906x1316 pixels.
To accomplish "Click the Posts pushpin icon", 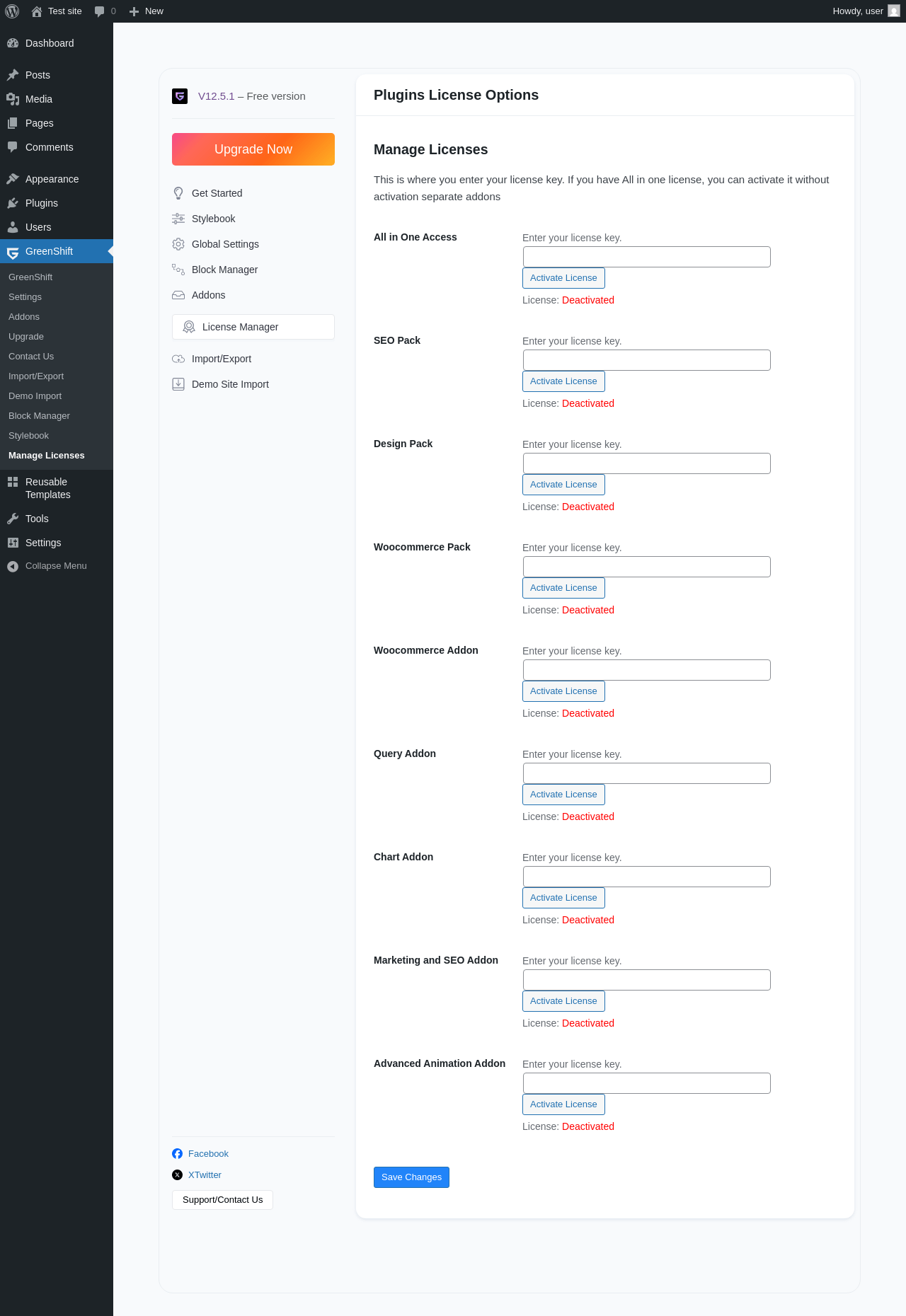I will coord(13,75).
